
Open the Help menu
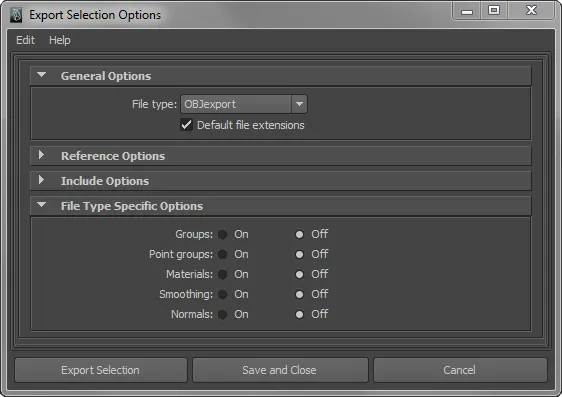[59, 40]
